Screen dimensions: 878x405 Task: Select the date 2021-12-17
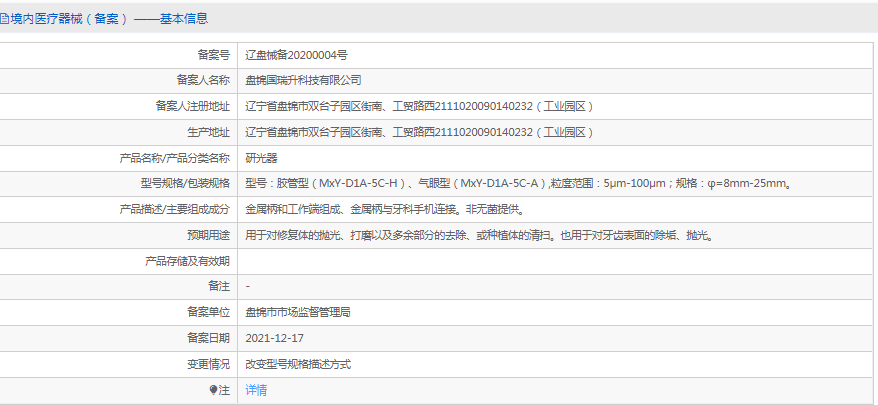[274, 338]
